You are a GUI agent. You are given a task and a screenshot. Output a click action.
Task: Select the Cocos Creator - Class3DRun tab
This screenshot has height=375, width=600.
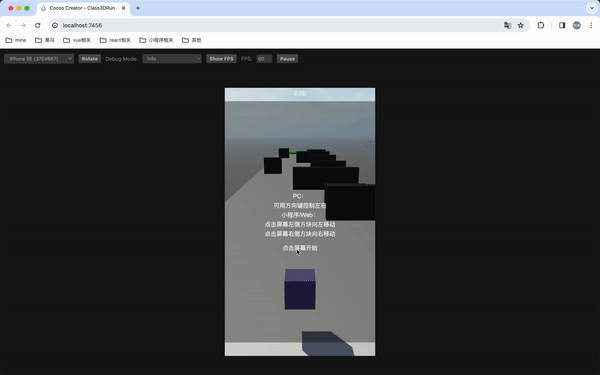tap(83, 8)
